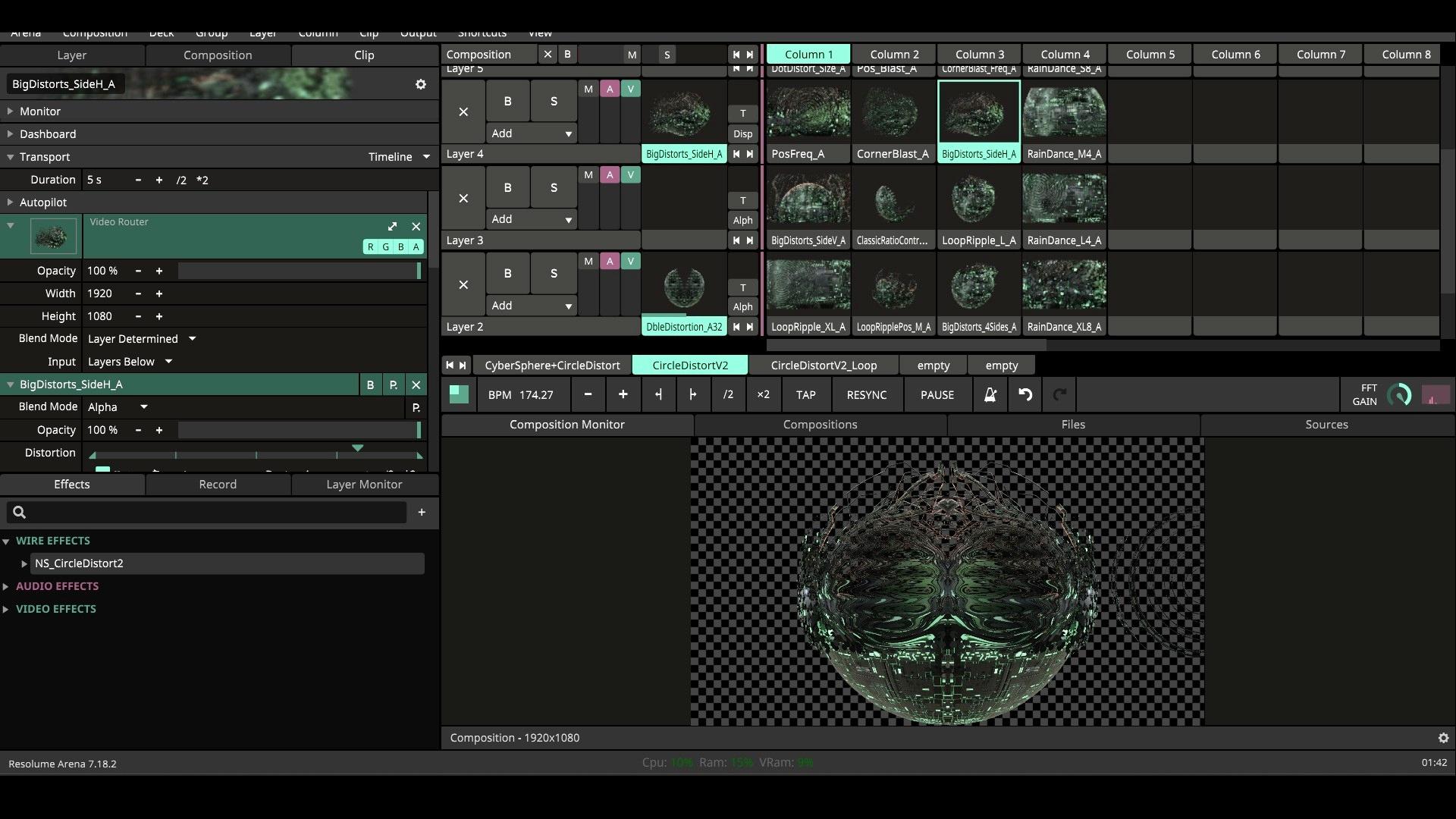Image resolution: width=1456 pixels, height=819 pixels.
Task: Toggle Layer 4 audio A button
Action: (610, 89)
